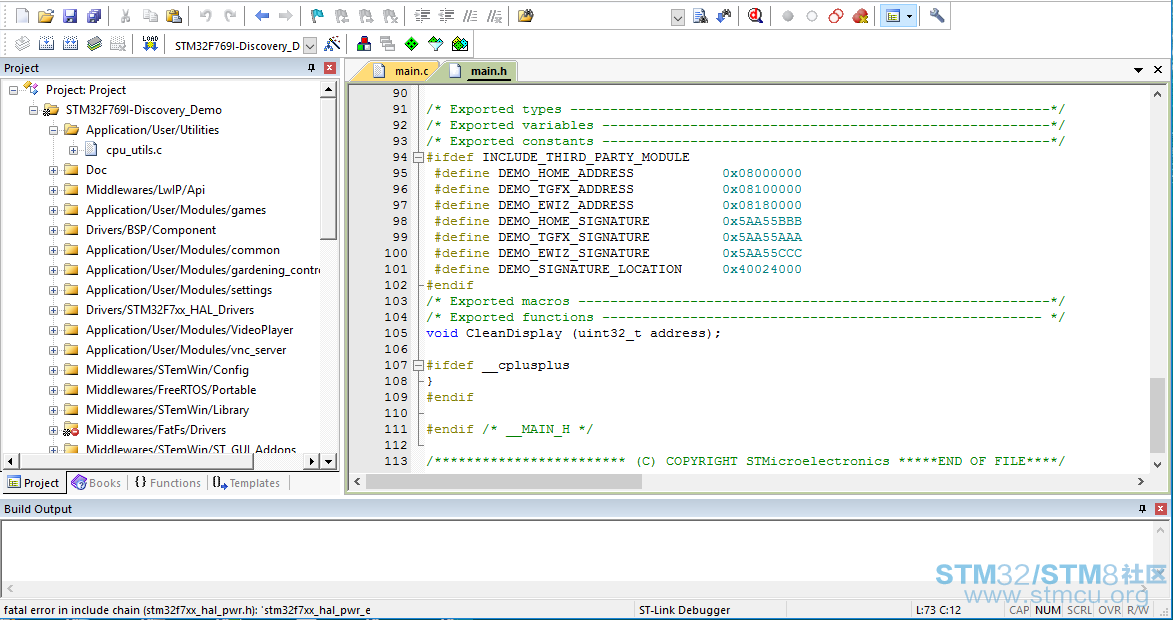The image size is (1173, 620).
Task: Save the current file
Action: click(70, 16)
